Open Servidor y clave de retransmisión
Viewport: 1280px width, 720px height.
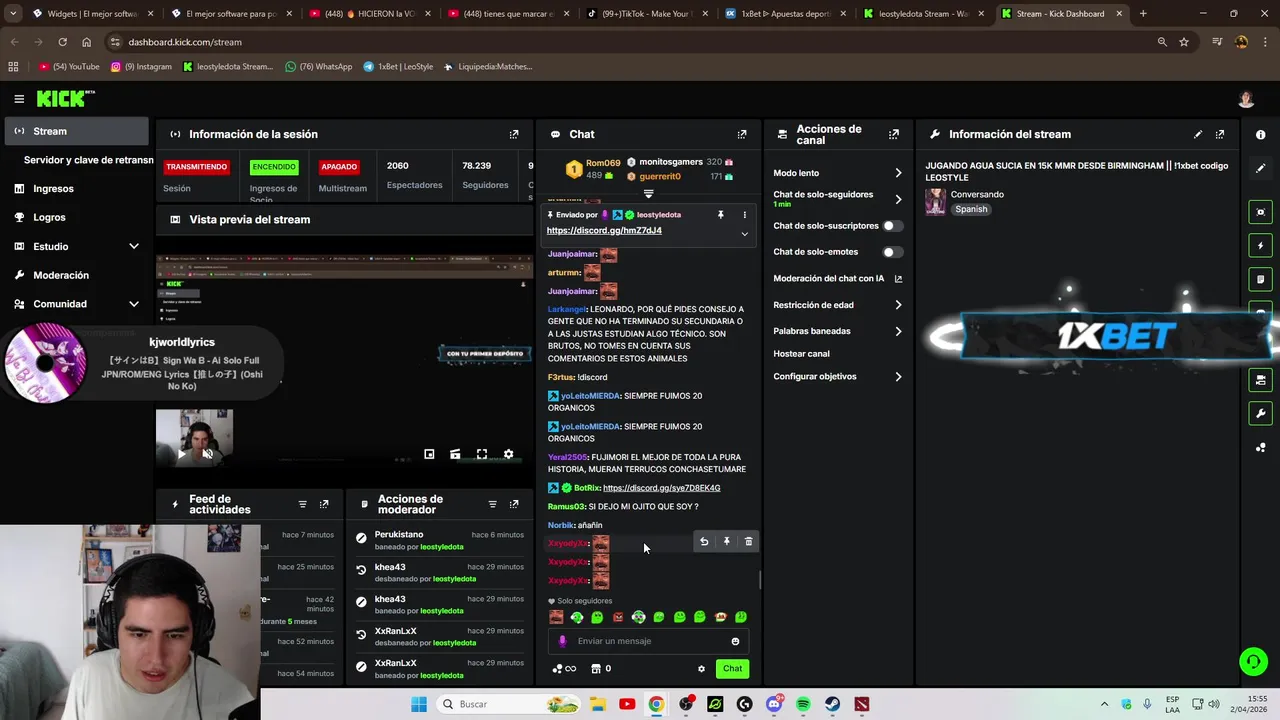[88, 160]
